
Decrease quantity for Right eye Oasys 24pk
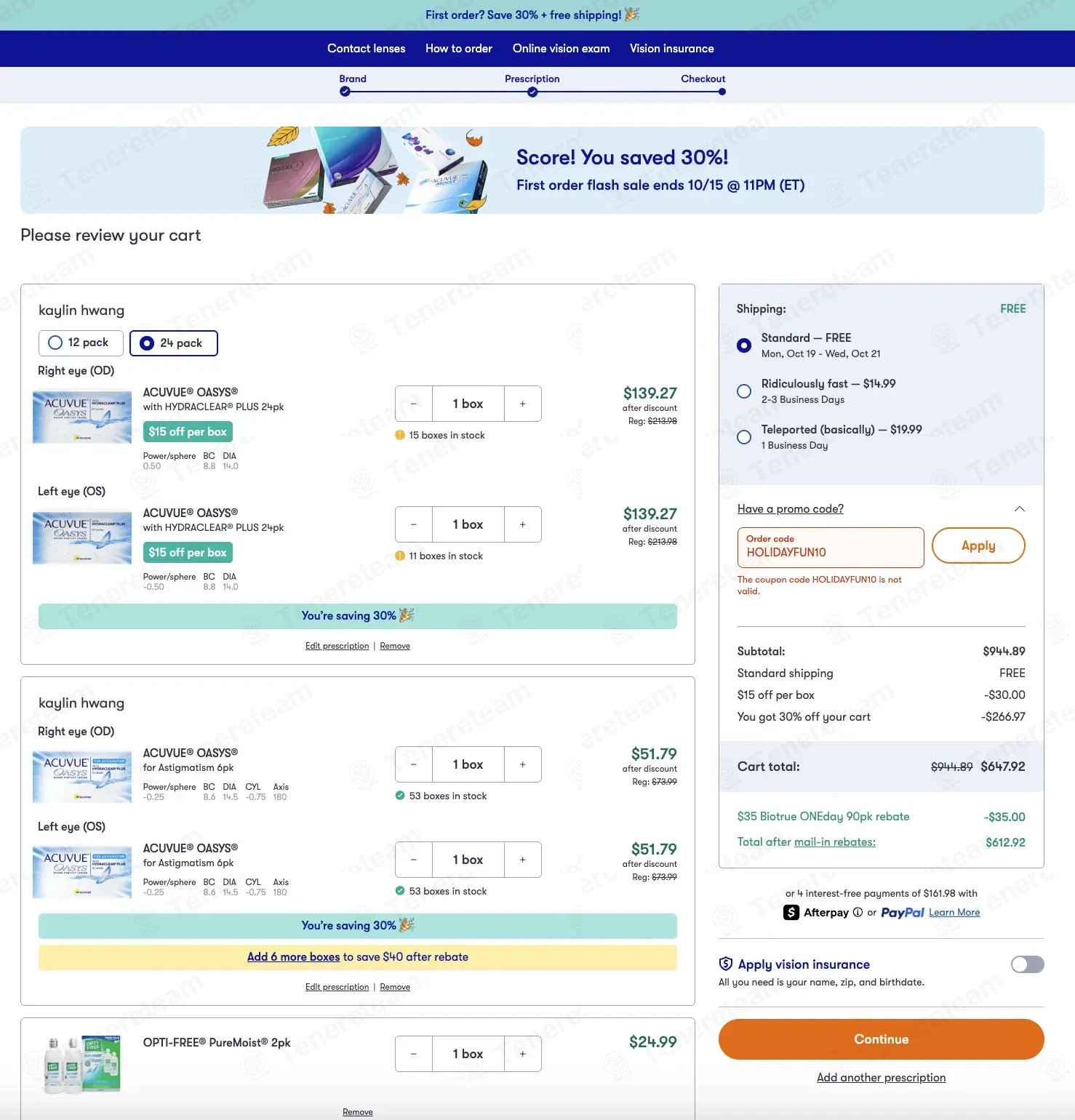click(414, 404)
